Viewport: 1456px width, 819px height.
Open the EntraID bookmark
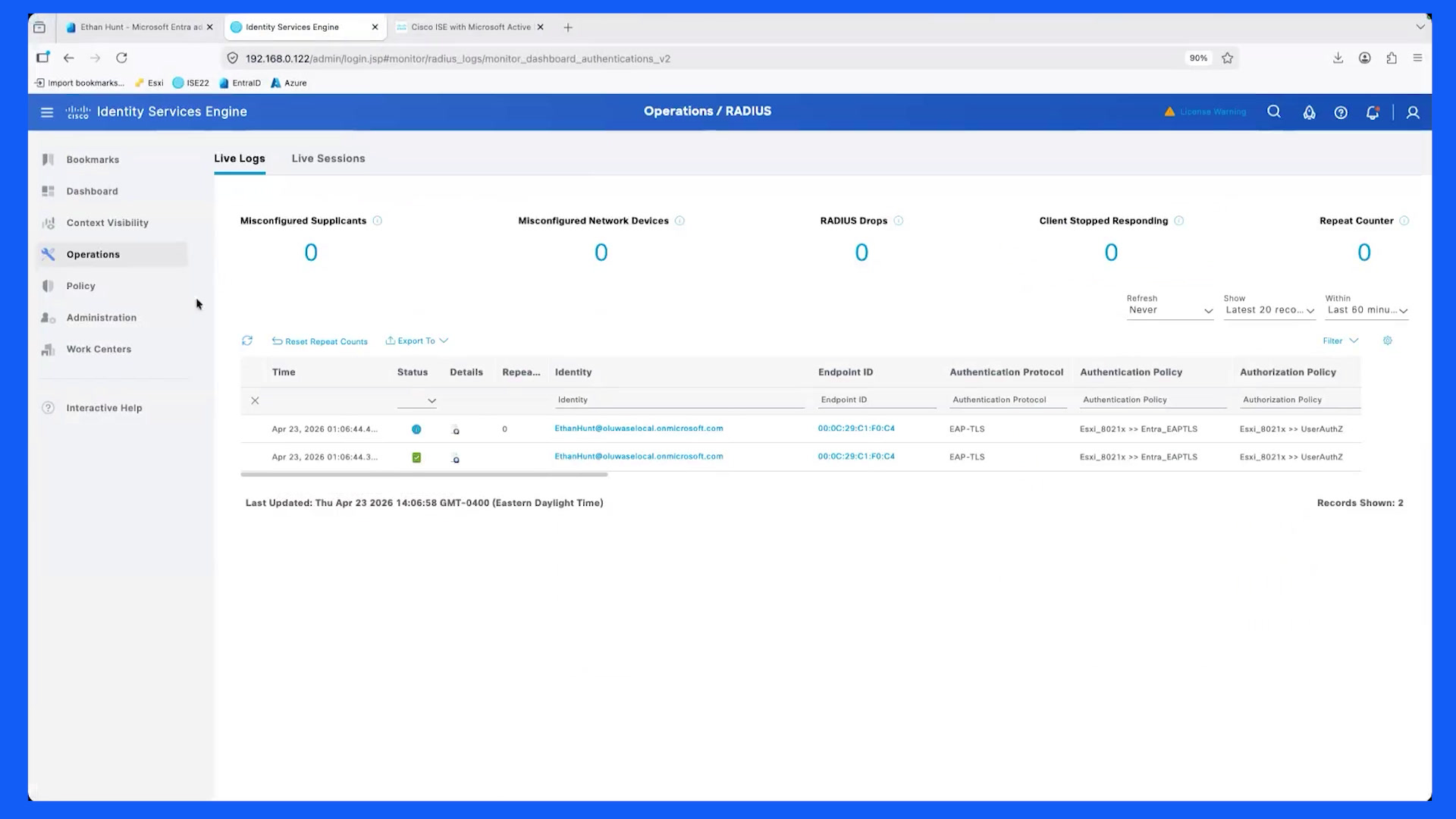(x=240, y=83)
